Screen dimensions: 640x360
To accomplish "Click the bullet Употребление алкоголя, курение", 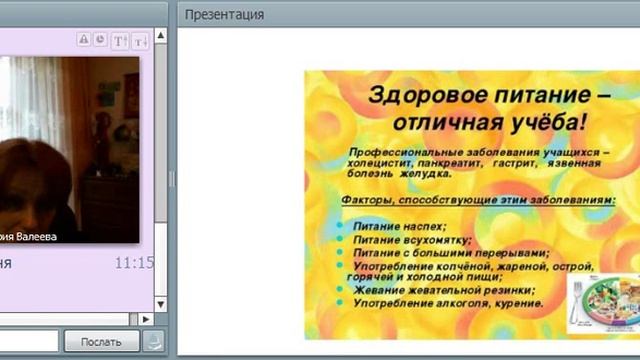I will [449, 303].
